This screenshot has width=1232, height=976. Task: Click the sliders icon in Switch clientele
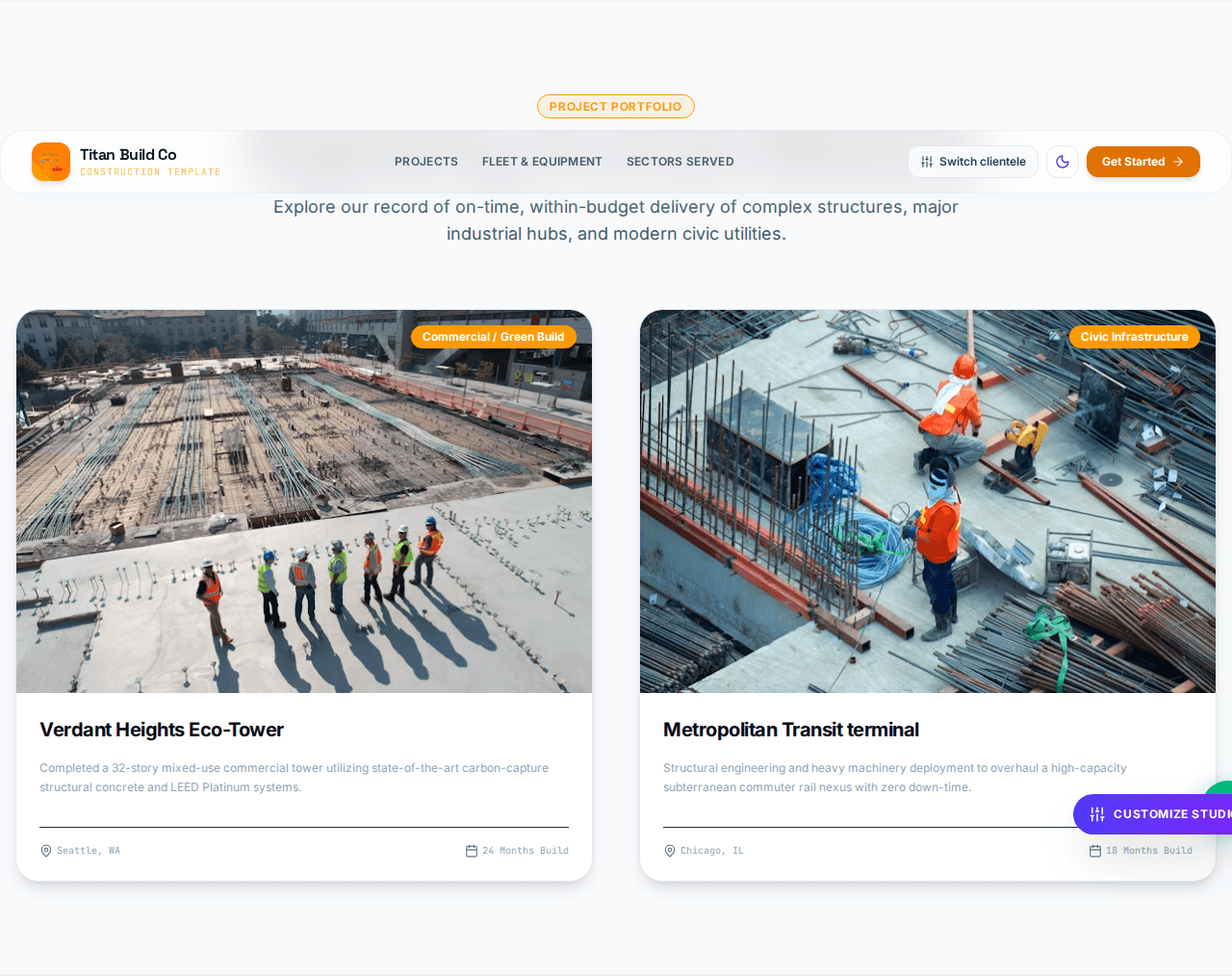pyautogui.click(x=927, y=162)
